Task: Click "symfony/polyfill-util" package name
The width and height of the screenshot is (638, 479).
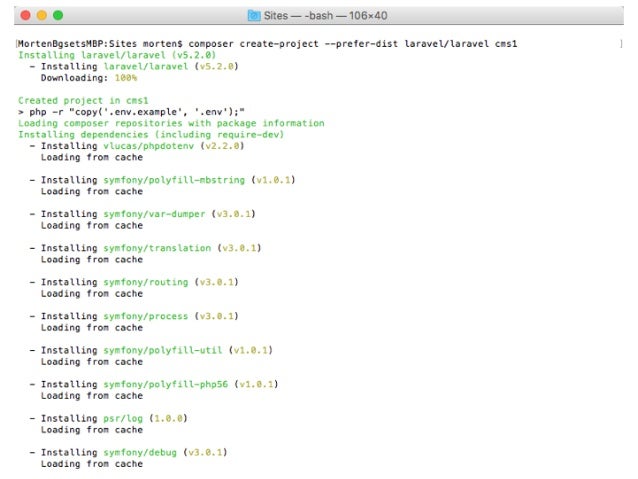Action: [x=163, y=350]
